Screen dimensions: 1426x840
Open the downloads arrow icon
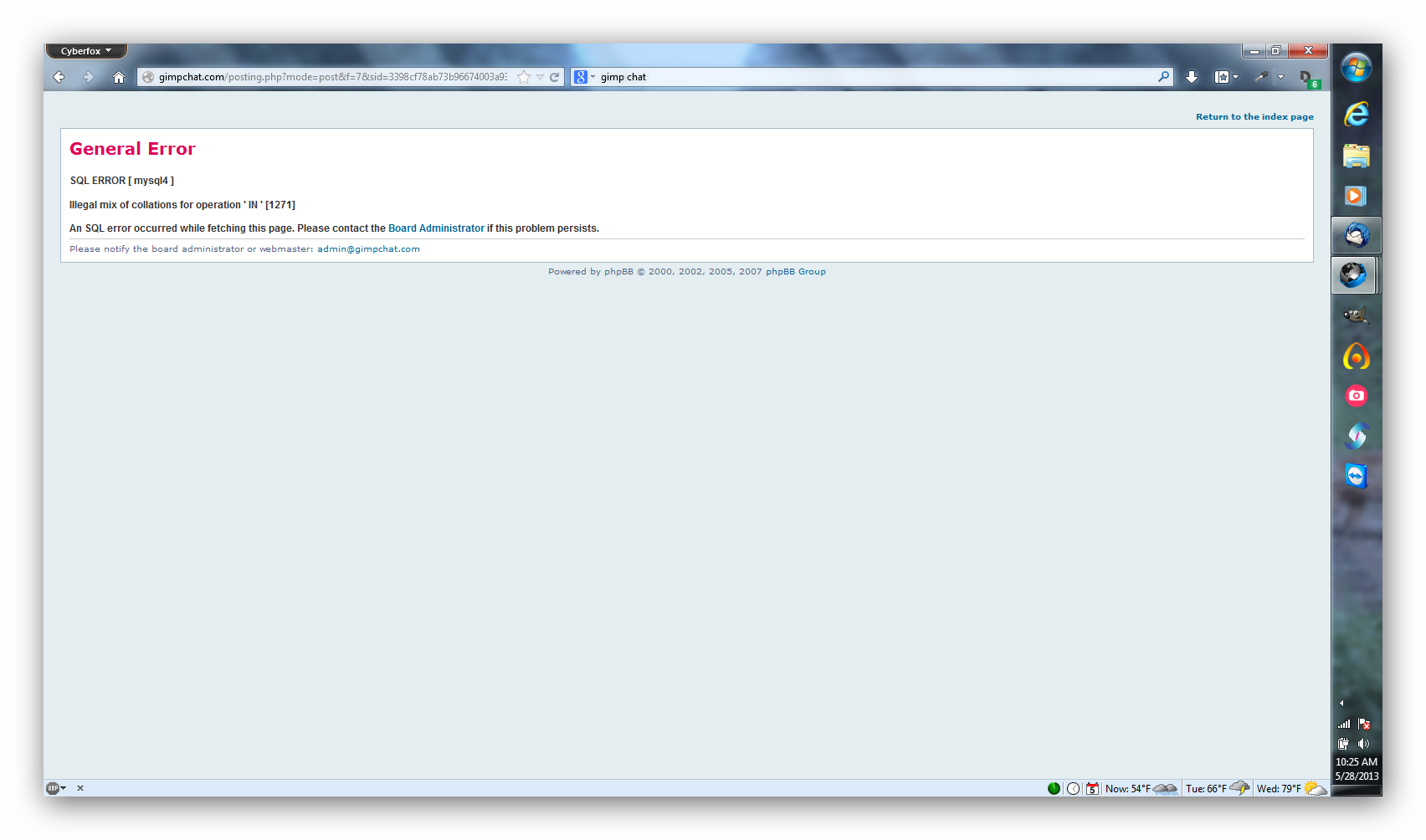1192,77
